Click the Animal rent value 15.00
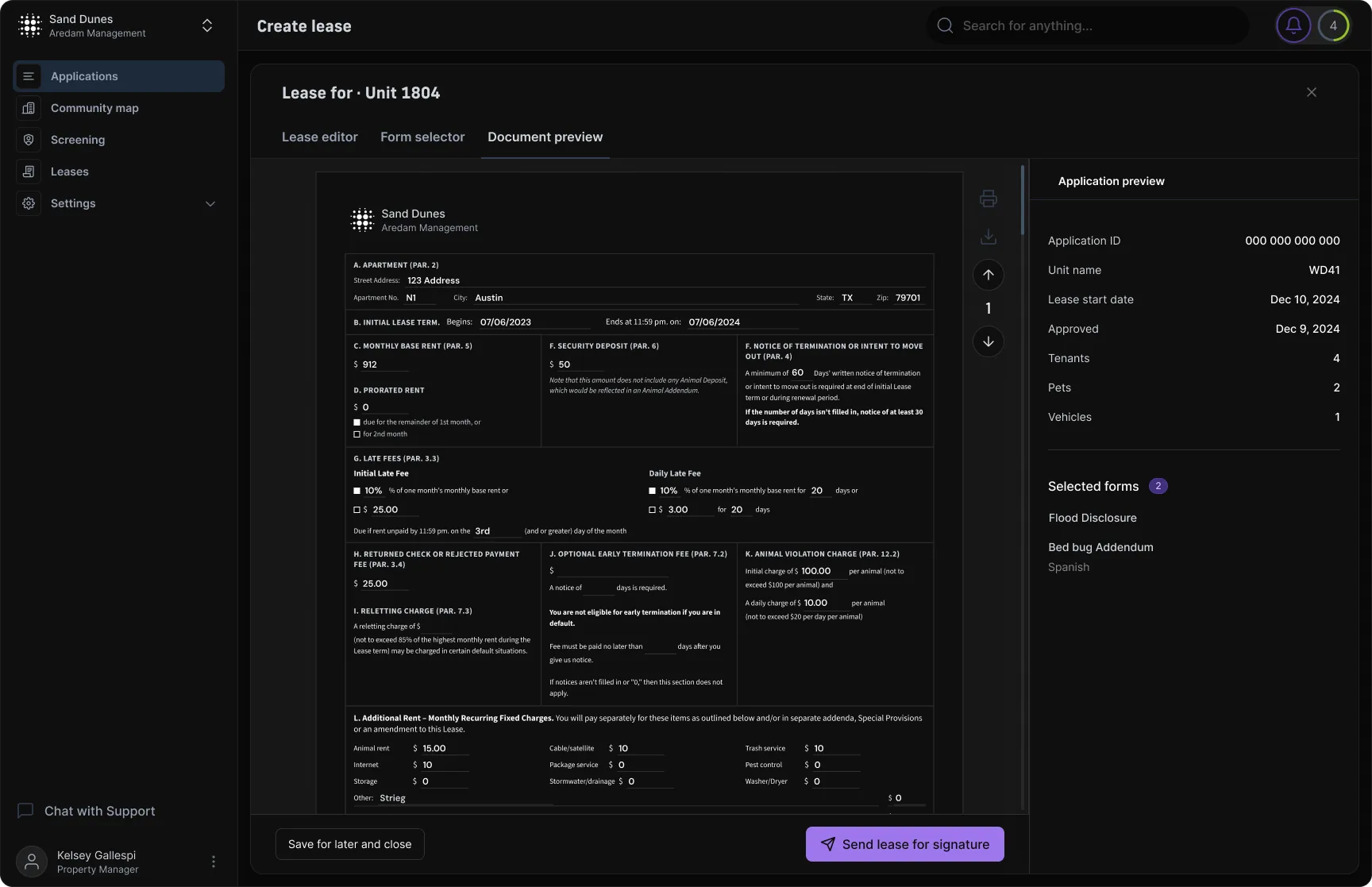1372x887 pixels. (434, 748)
